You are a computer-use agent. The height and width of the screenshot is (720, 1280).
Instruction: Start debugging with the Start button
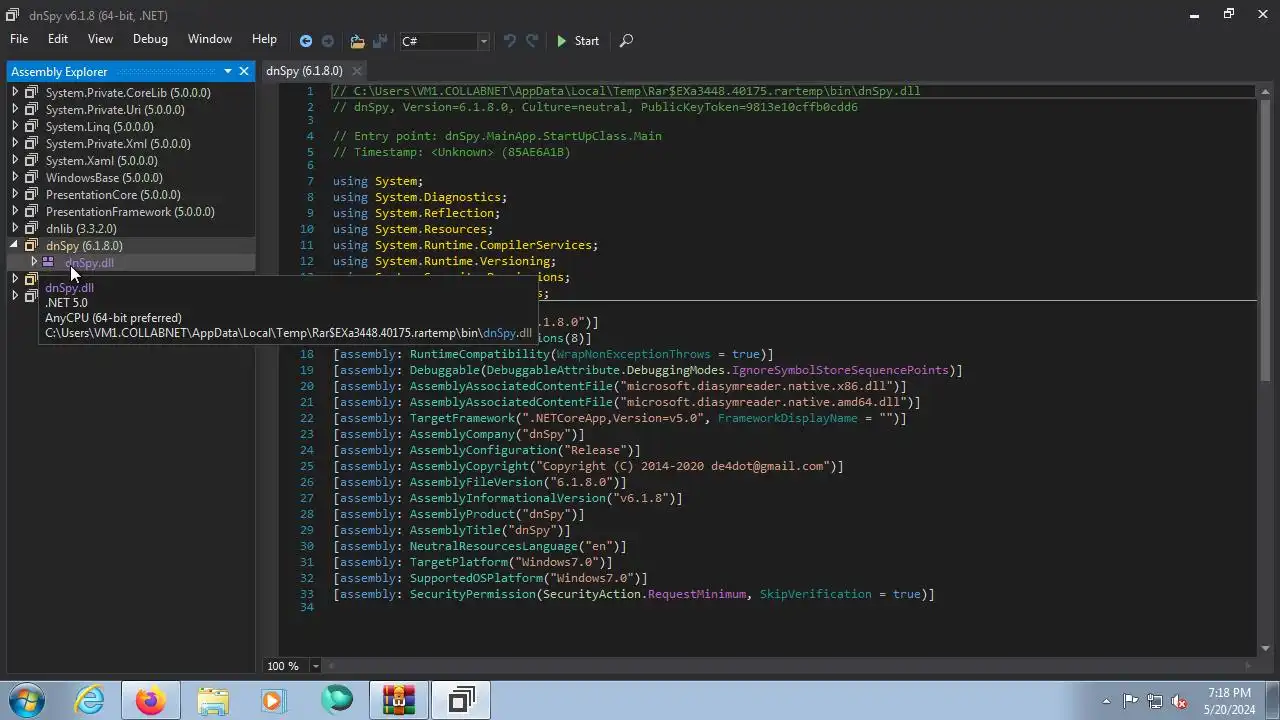[577, 41]
